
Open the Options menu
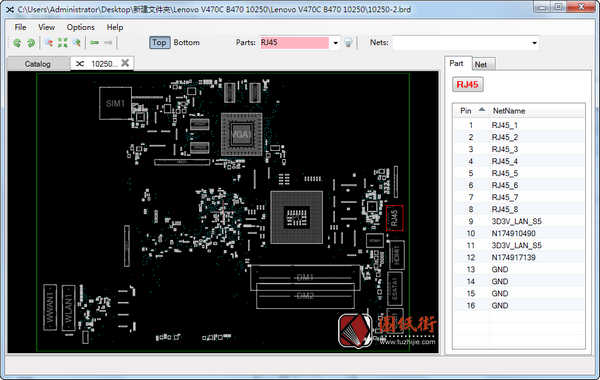80,27
